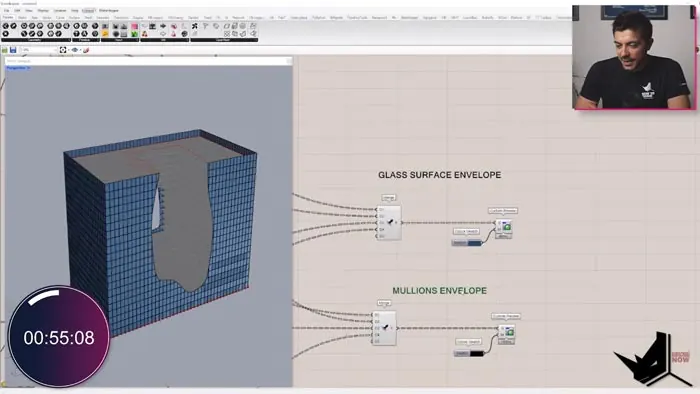700x394 pixels.
Task: Click the black colour swatch in Mullions Envelope
Action: [x=476, y=353]
